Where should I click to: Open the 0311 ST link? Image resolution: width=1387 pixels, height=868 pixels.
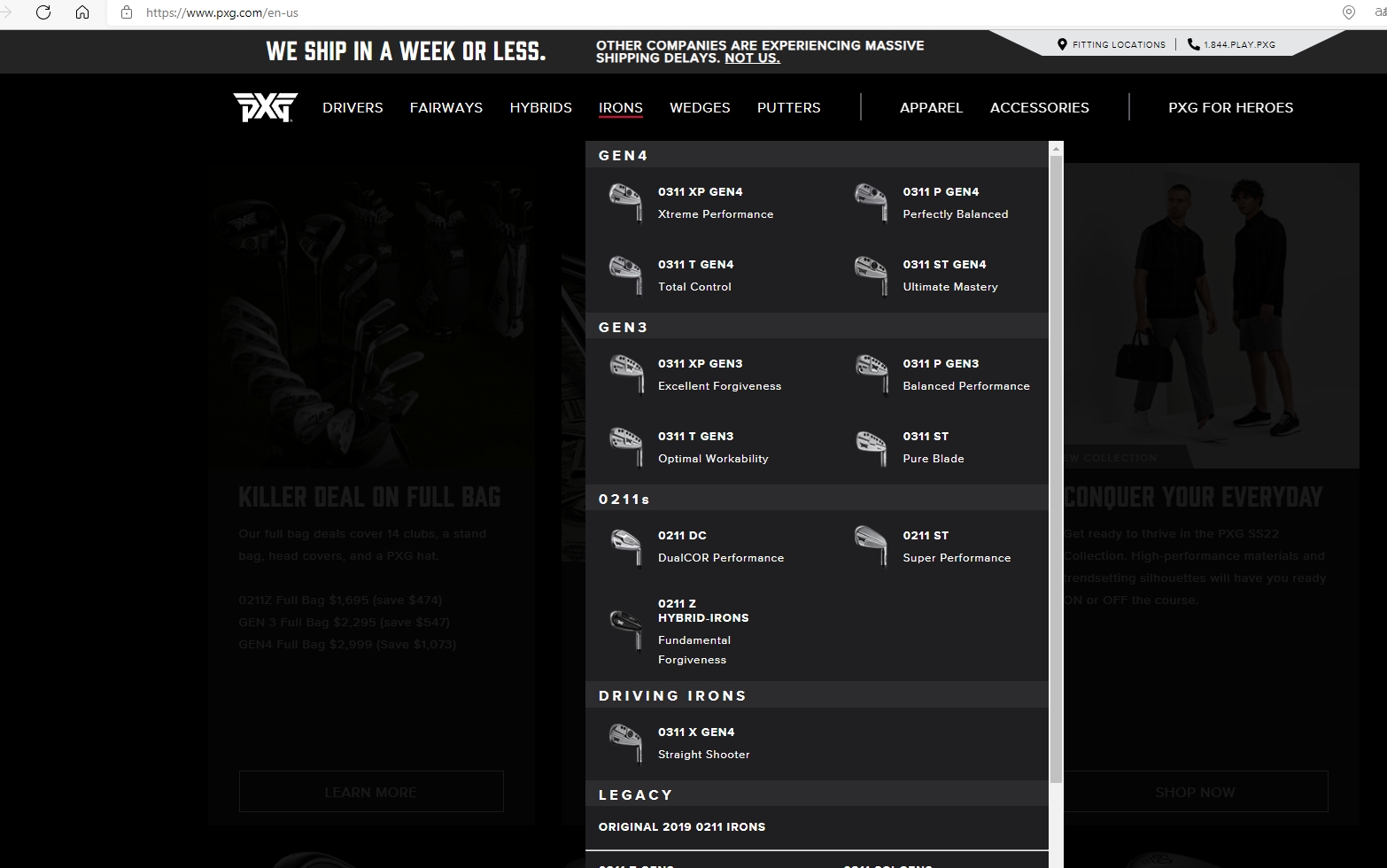click(926, 436)
